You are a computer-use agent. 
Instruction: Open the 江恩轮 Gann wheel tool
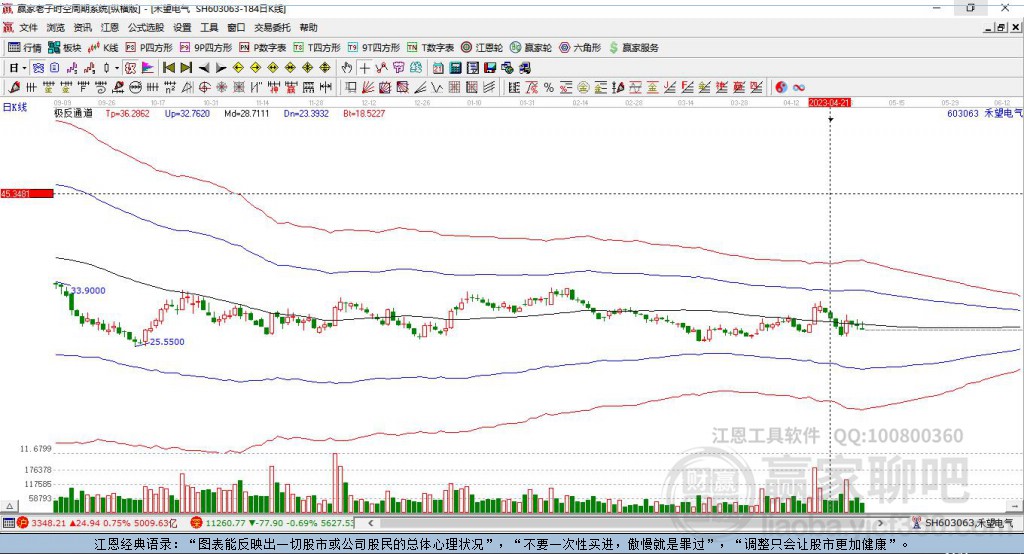coord(482,48)
